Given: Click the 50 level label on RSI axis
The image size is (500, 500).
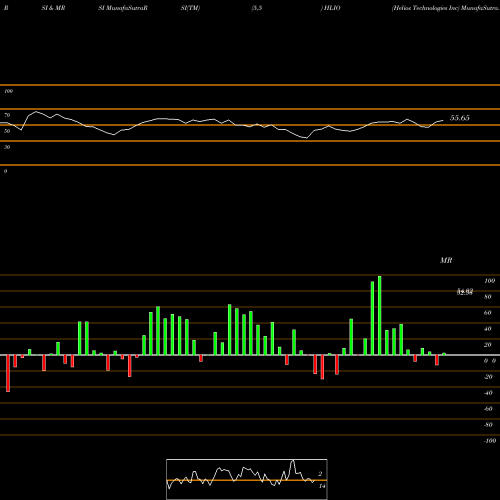Looking at the screenshot, I should pos(7,131).
